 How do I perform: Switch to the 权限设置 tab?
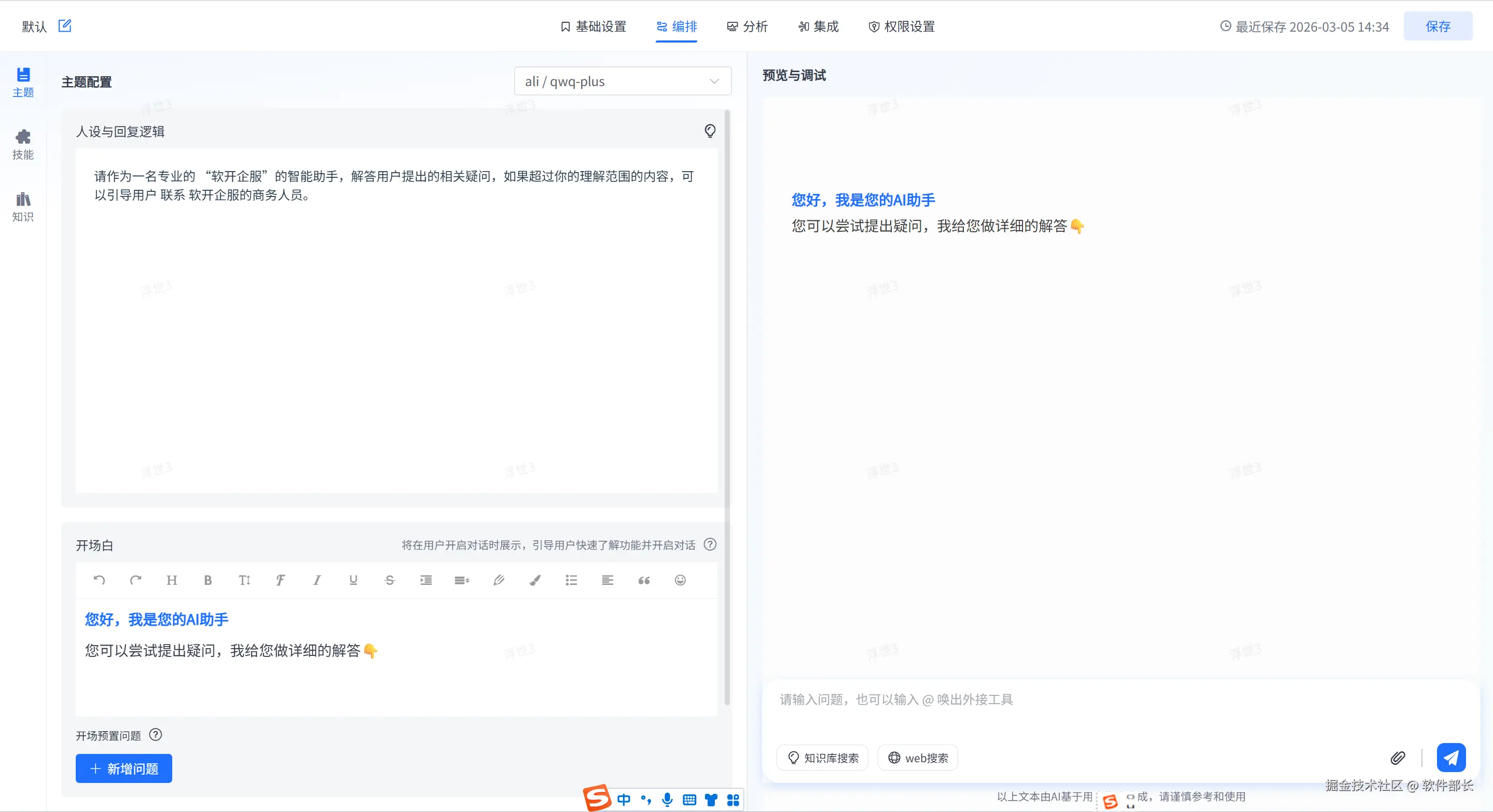[x=901, y=26]
